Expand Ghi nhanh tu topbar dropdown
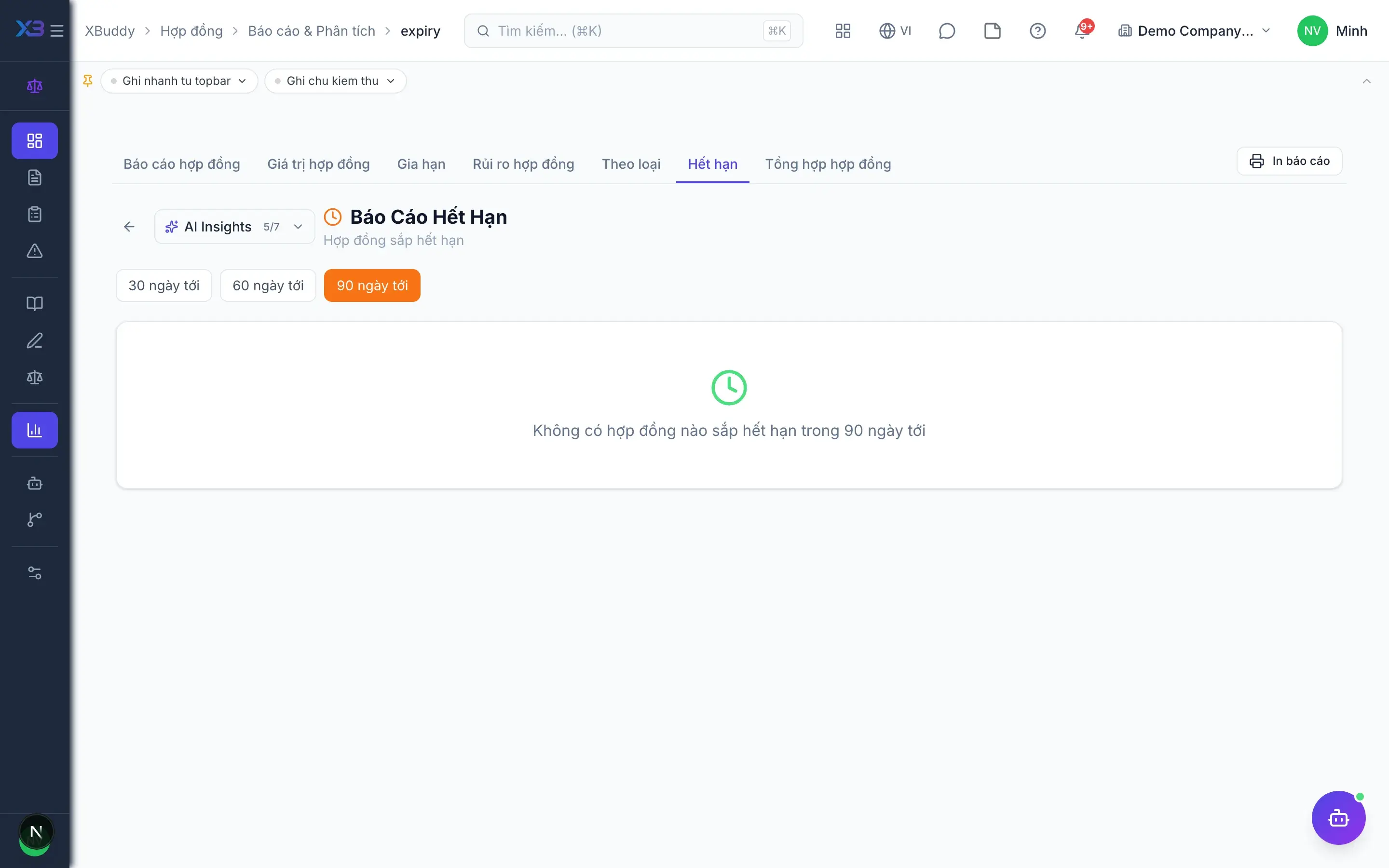Viewport: 1389px width, 868px height. point(179,81)
